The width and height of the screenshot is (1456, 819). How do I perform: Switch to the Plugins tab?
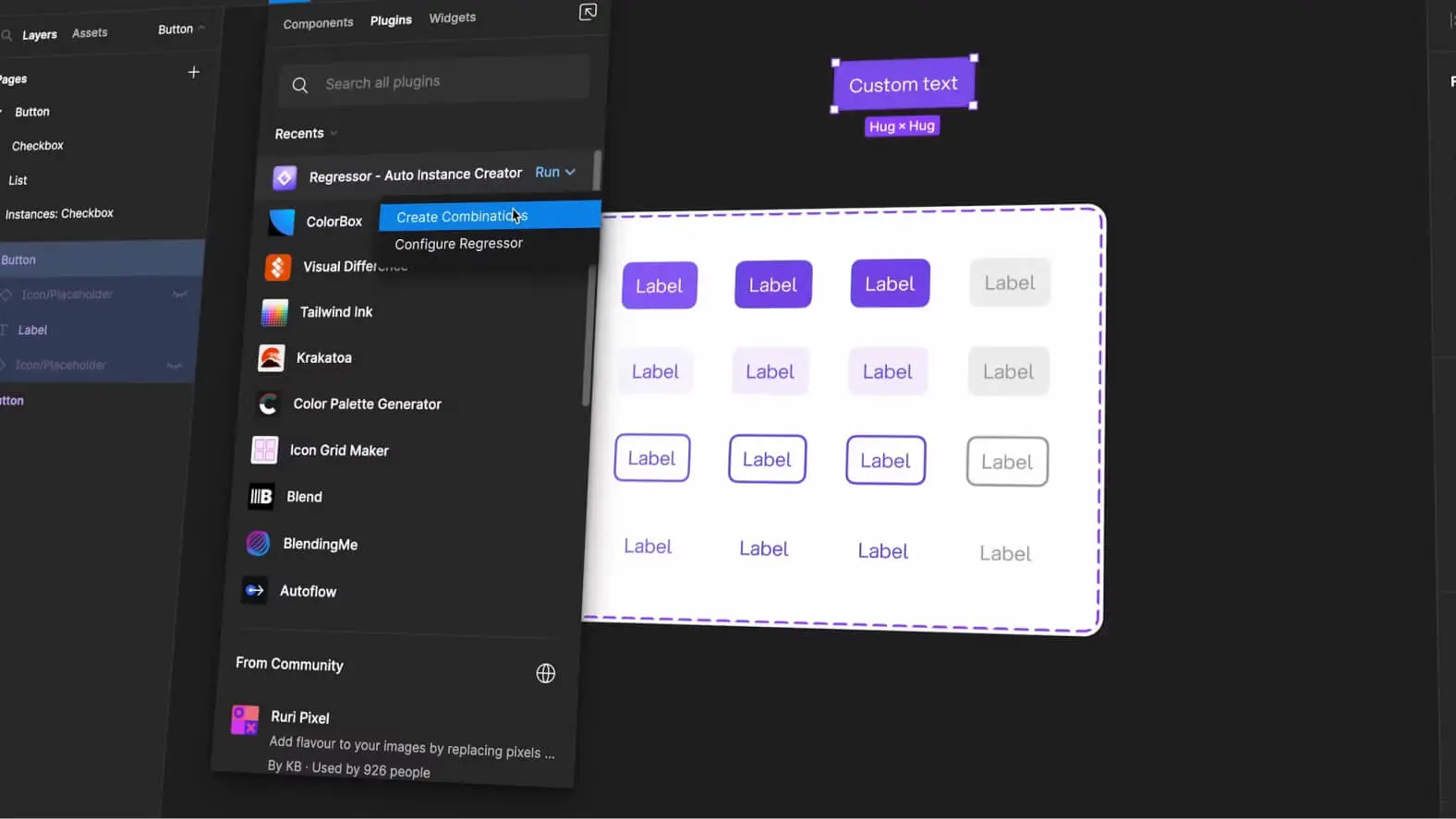(391, 20)
